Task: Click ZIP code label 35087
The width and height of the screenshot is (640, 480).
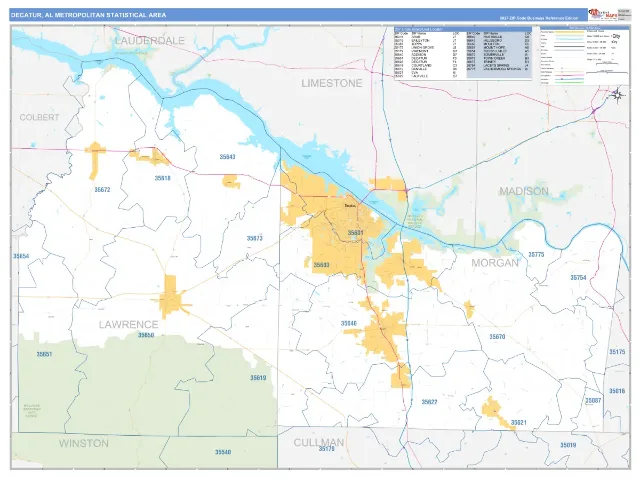Action: pyautogui.click(x=593, y=401)
